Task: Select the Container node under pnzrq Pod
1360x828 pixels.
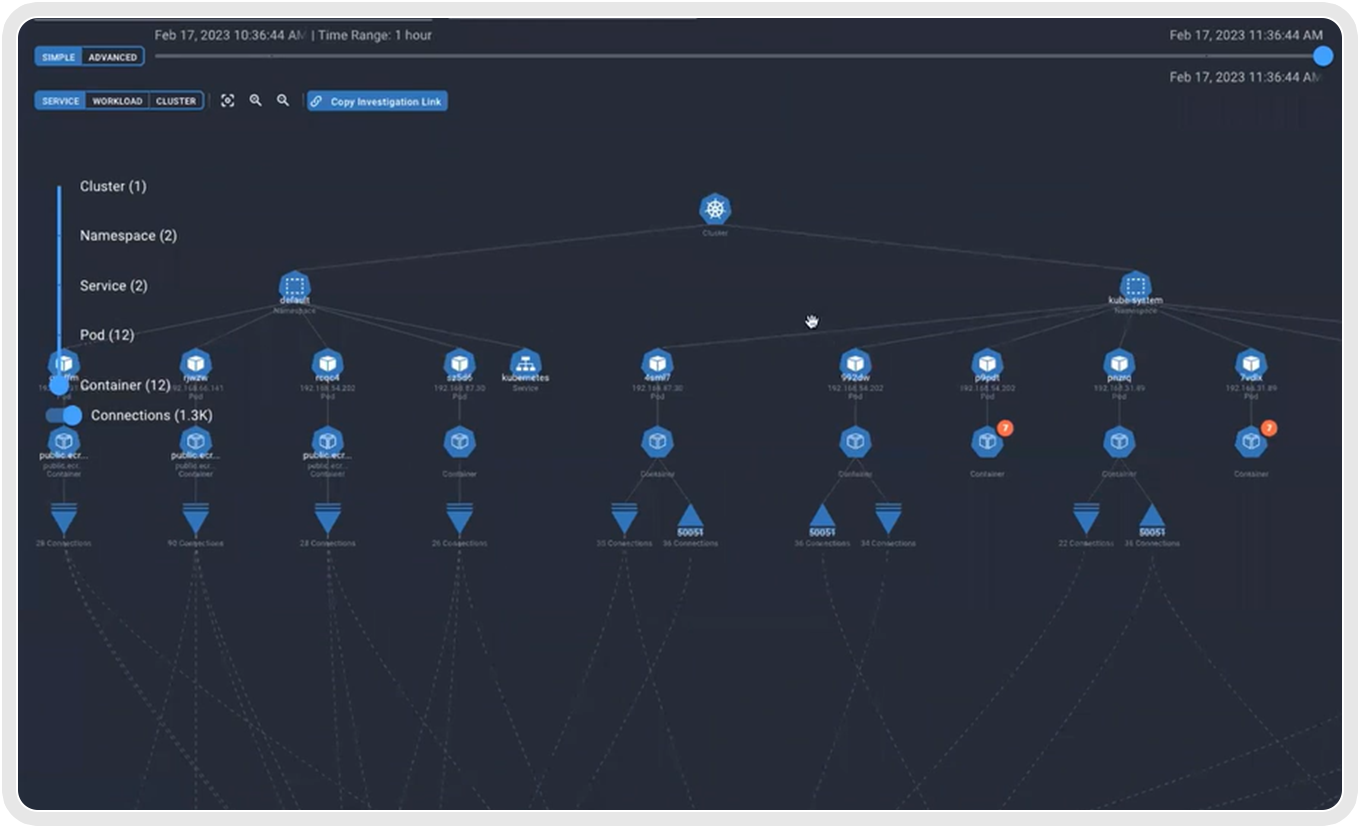Action: click(1118, 440)
